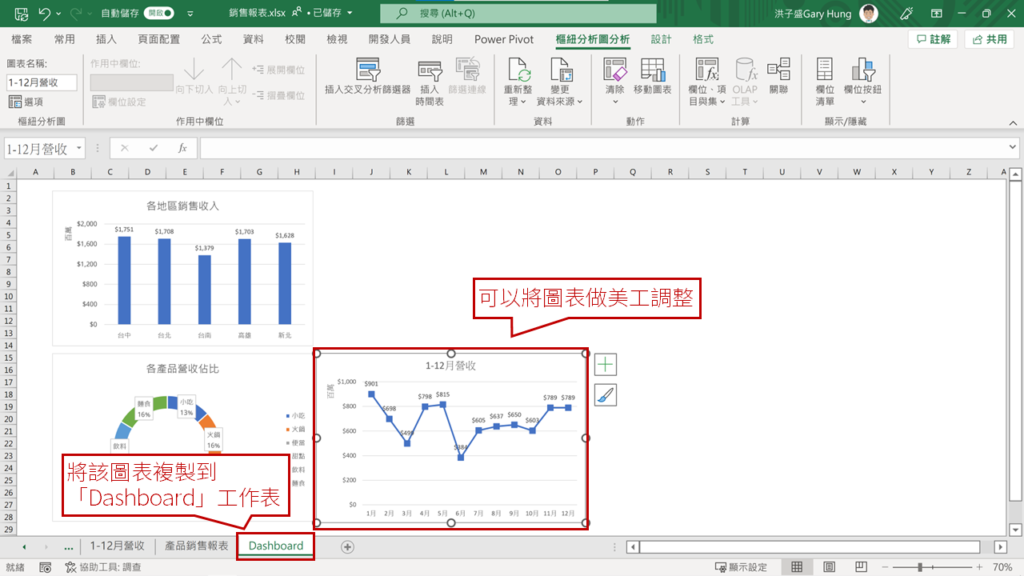
Task: Click the search box 搜尋 (Alt+Q)
Action: pos(518,13)
